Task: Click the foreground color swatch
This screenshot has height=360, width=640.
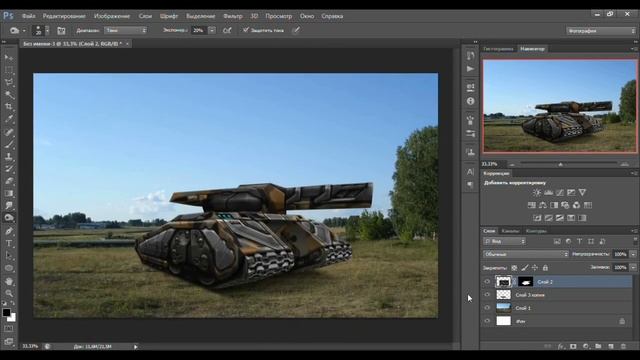Action: tap(6, 313)
